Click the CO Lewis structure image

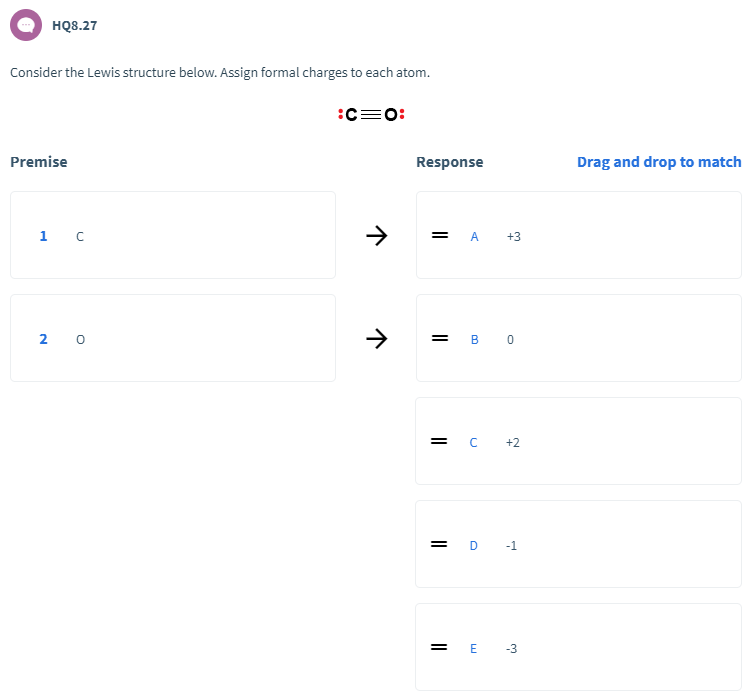[372, 114]
